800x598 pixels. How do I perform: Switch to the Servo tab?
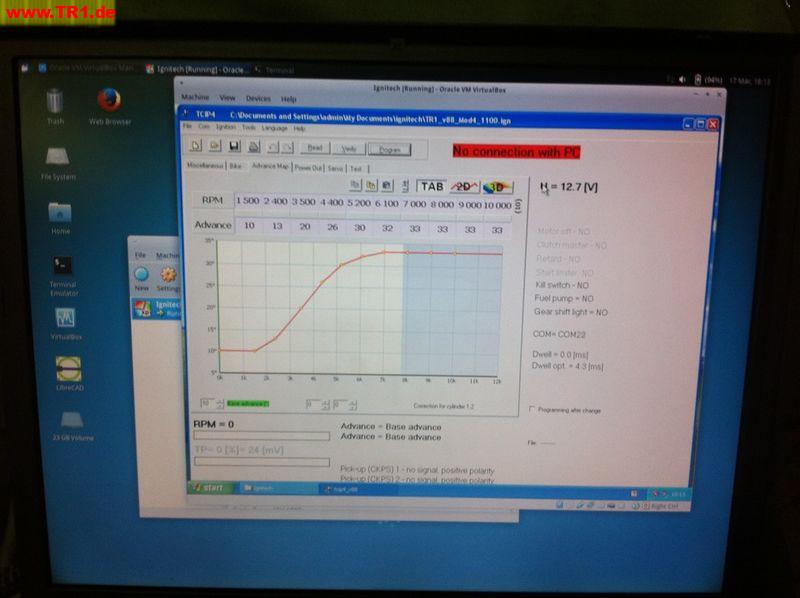[335, 168]
